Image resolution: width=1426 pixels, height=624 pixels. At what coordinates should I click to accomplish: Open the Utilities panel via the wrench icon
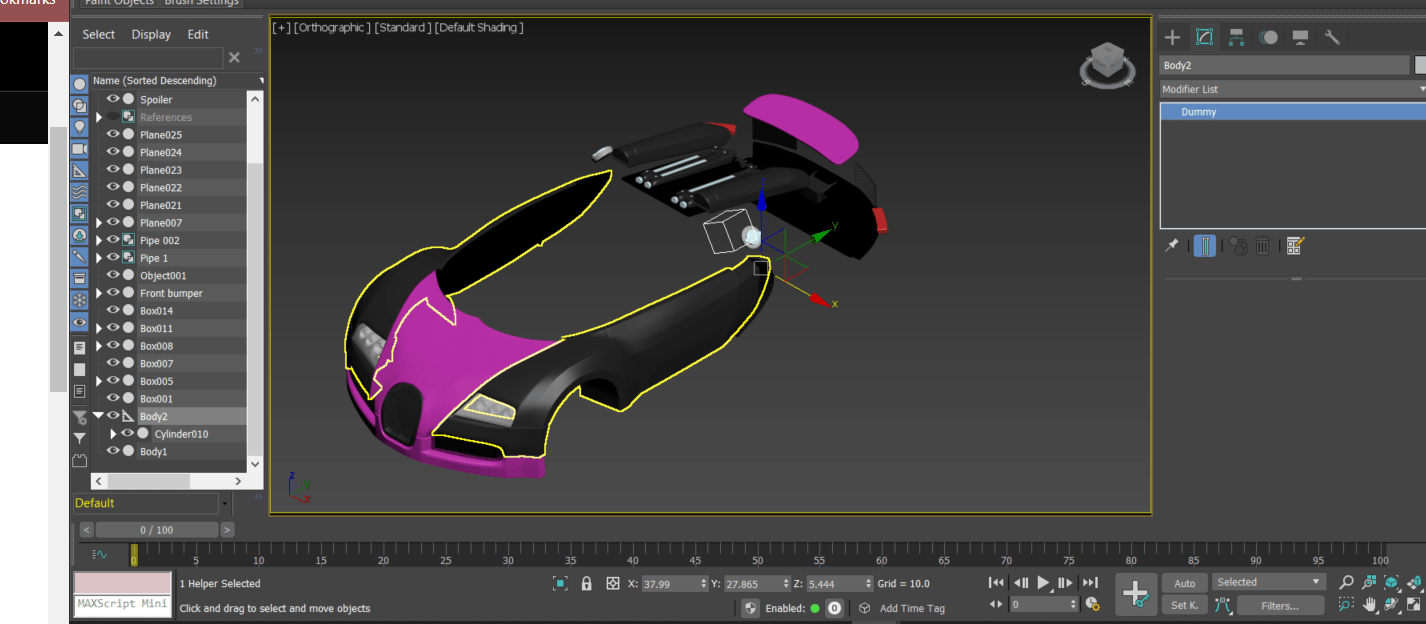[1331, 37]
